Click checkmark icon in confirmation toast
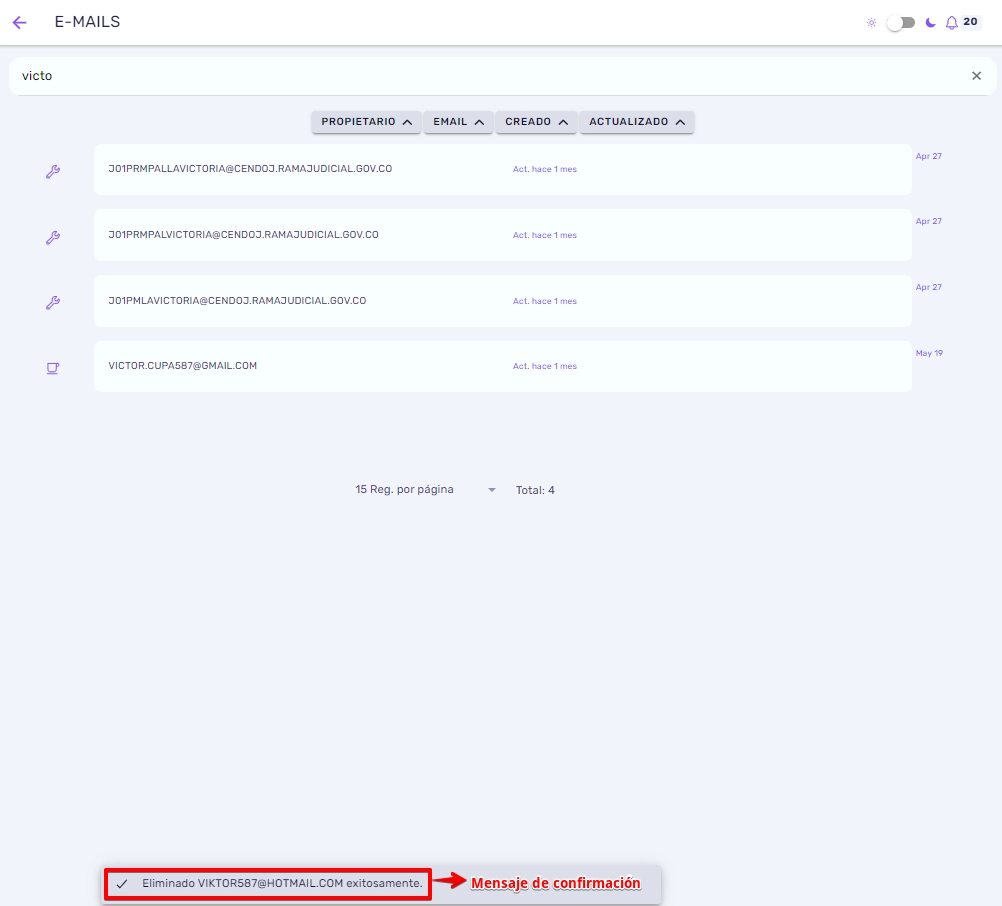This screenshot has width=1002, height=906. click(x=122, y=884)
